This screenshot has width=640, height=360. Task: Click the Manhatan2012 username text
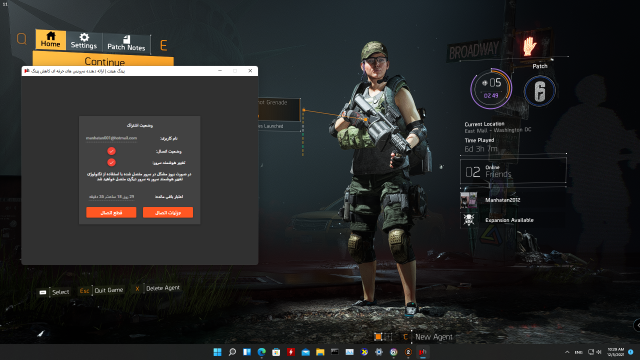click(x=502, y=200)
